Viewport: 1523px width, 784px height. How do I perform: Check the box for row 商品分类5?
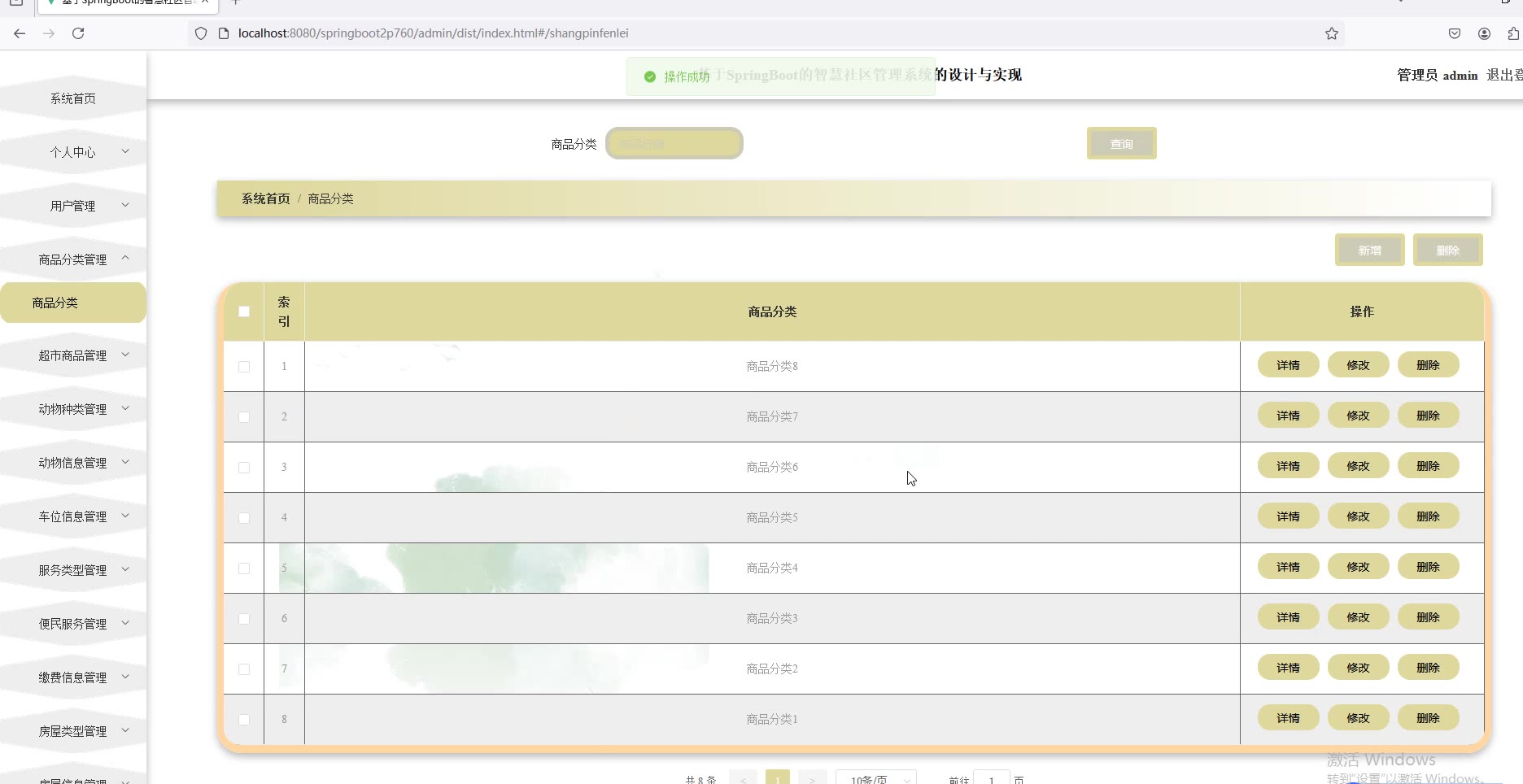tap(244, 518)
